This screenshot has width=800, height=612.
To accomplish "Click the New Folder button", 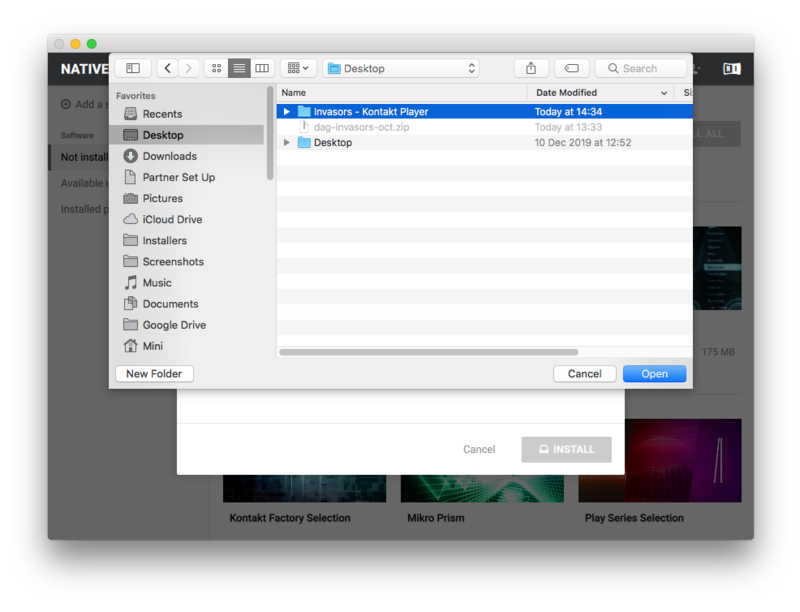I will click(x=154, y=374).
